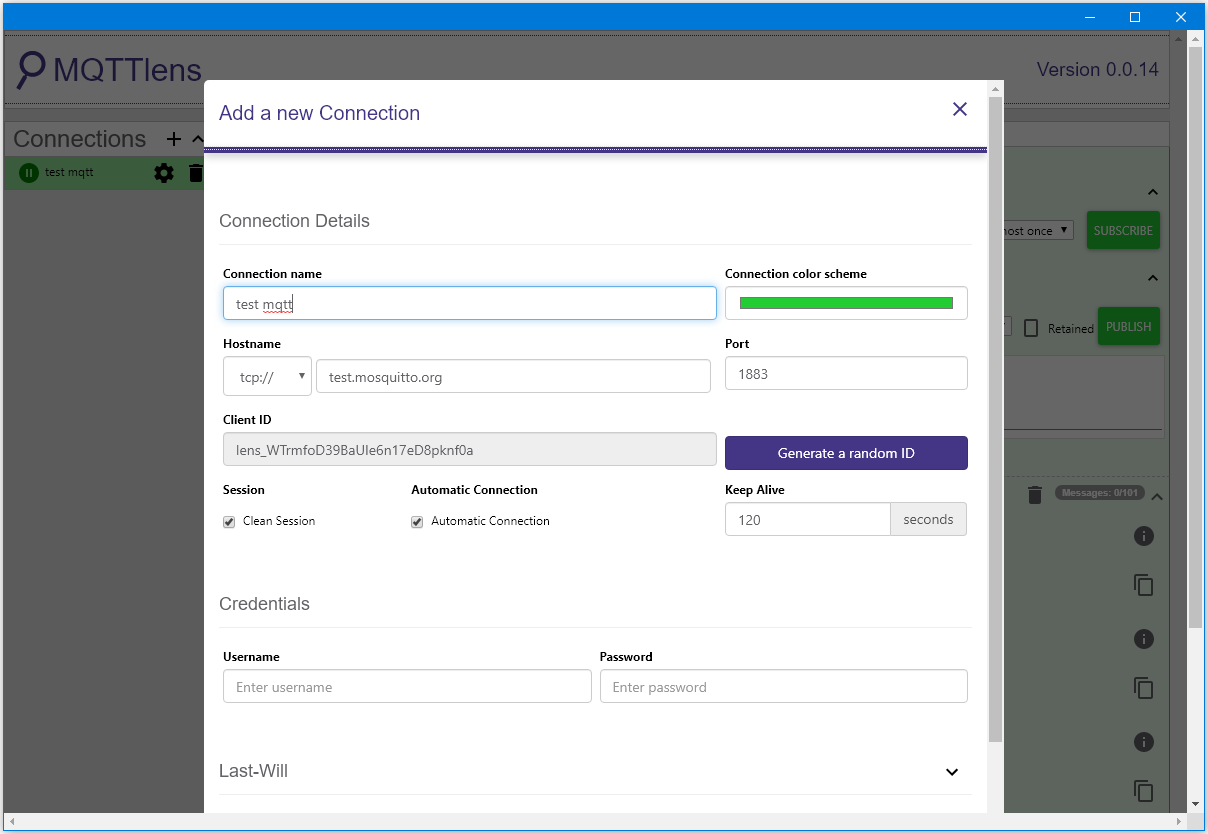Click the Hostname field test.mosquitto.org
This screenshot has height=834, width=1208.
coord(513,377)
